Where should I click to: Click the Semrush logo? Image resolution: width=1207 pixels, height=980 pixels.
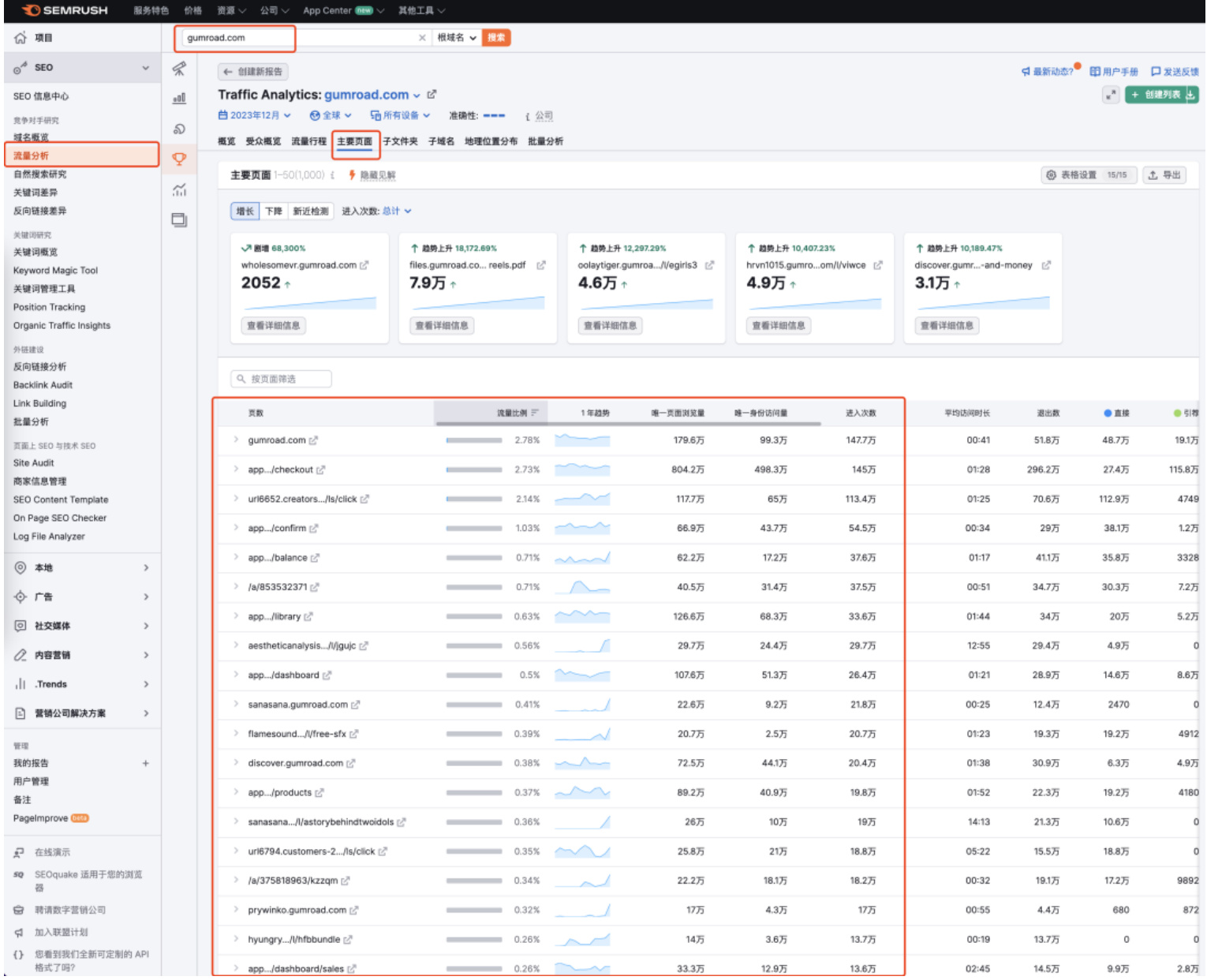65,10
